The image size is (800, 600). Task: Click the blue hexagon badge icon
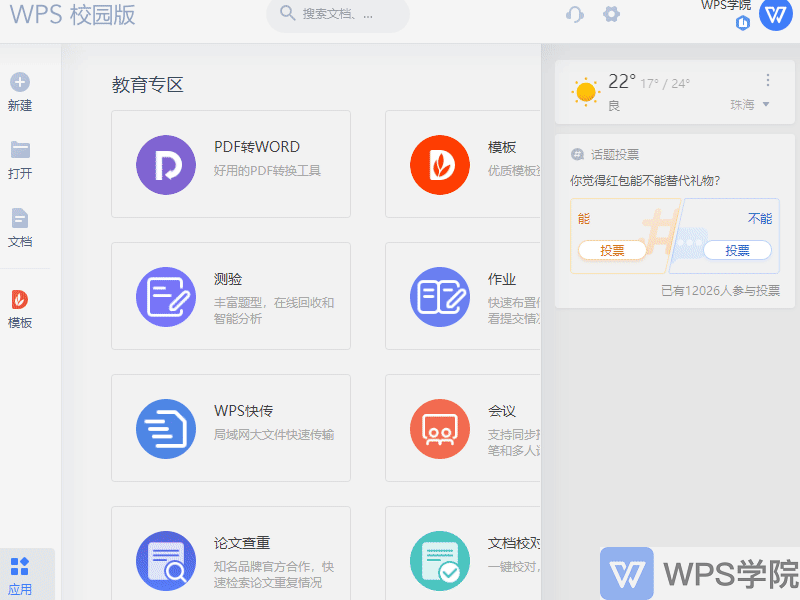(743, 23)
